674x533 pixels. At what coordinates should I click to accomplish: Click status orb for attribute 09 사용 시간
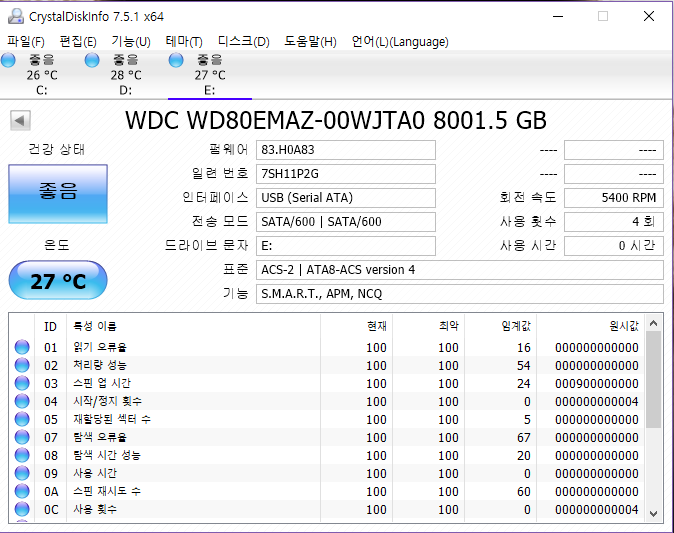pyautogui.click(x=22, y=473)
